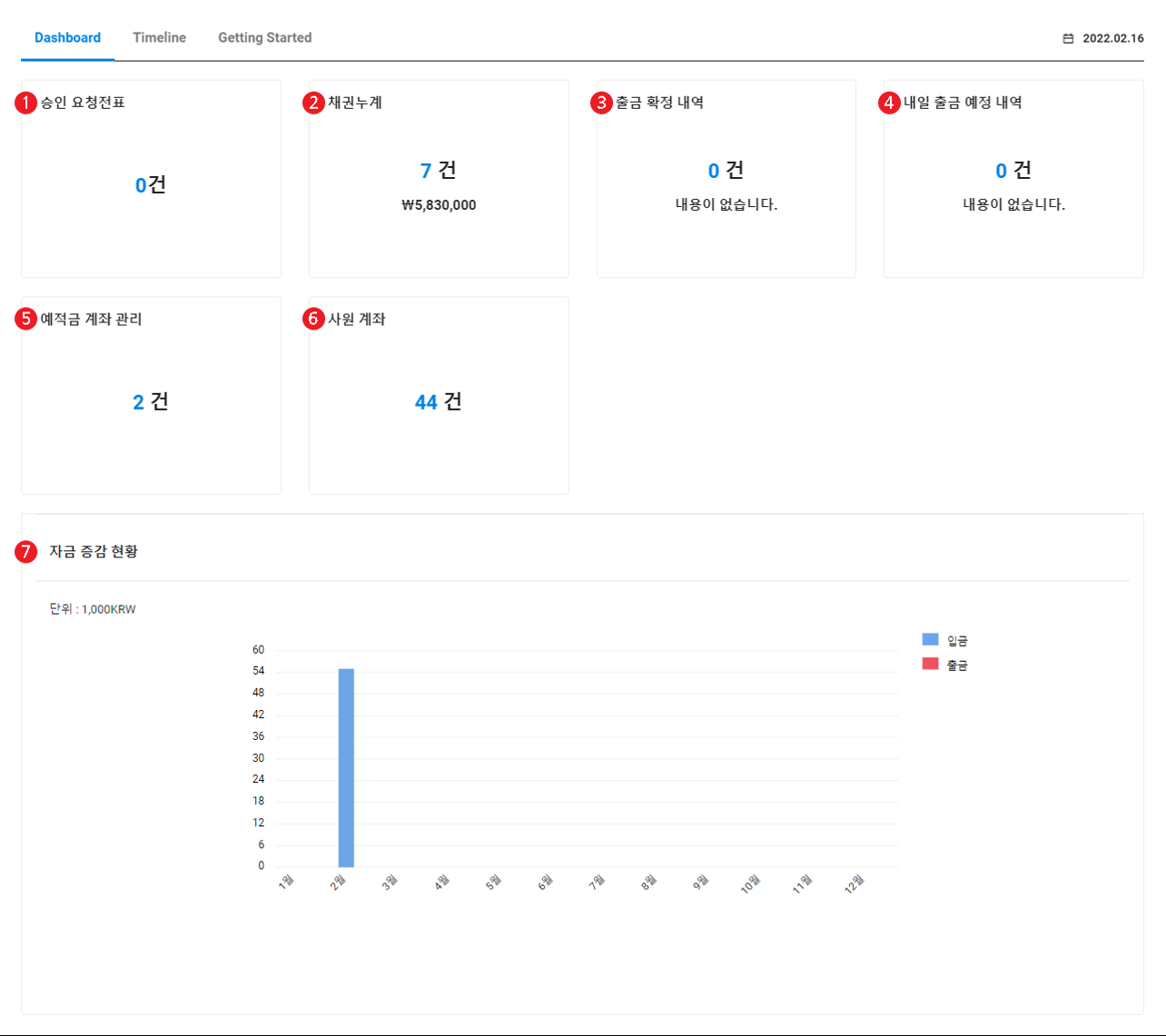Open the 7 건 count in 채권누계
Viewport: 1166px width, 1036px height.
click(x=438, y=171)
